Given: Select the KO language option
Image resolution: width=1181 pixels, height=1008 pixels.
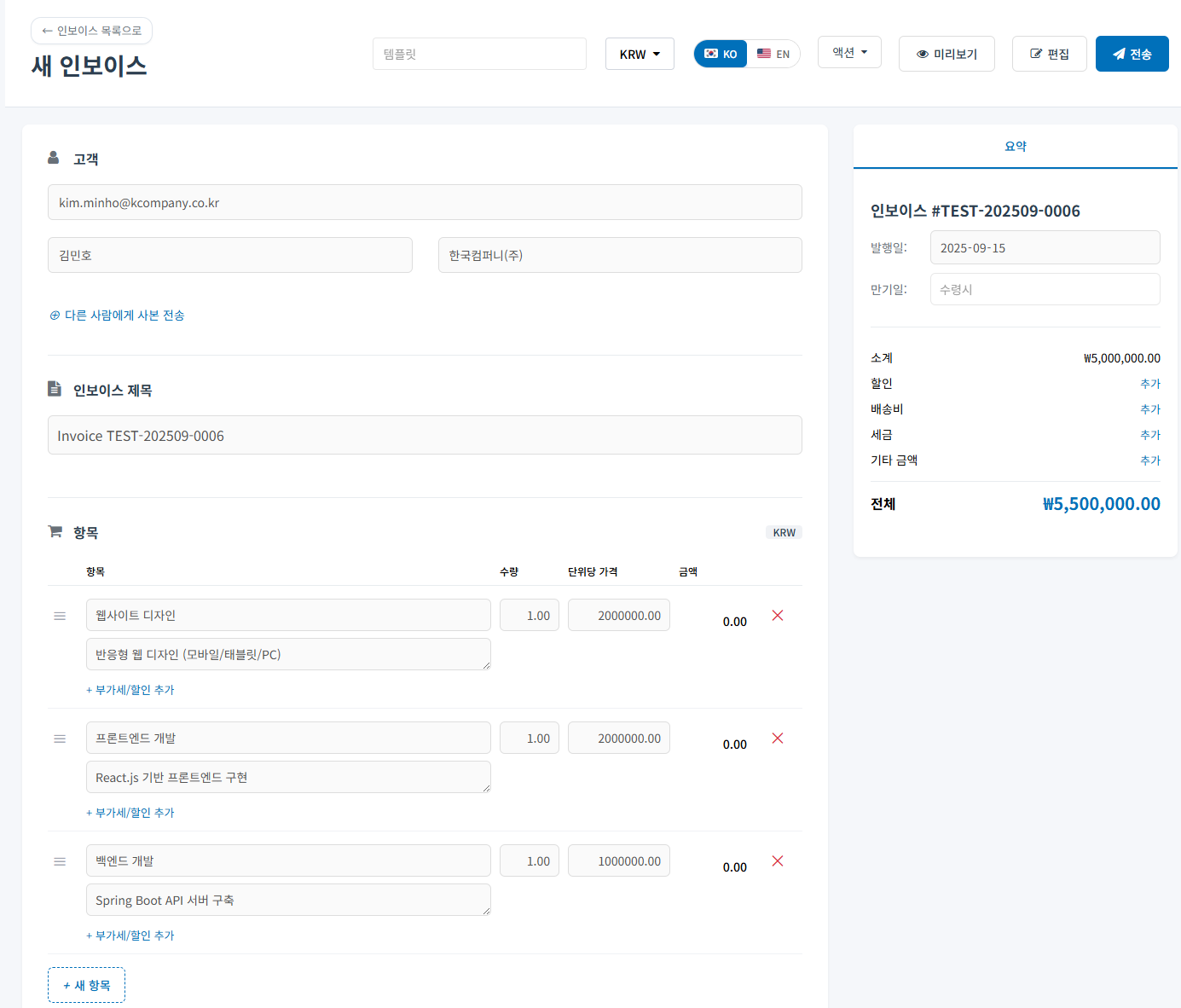Looking at the screenshot, I should [721, 54].
